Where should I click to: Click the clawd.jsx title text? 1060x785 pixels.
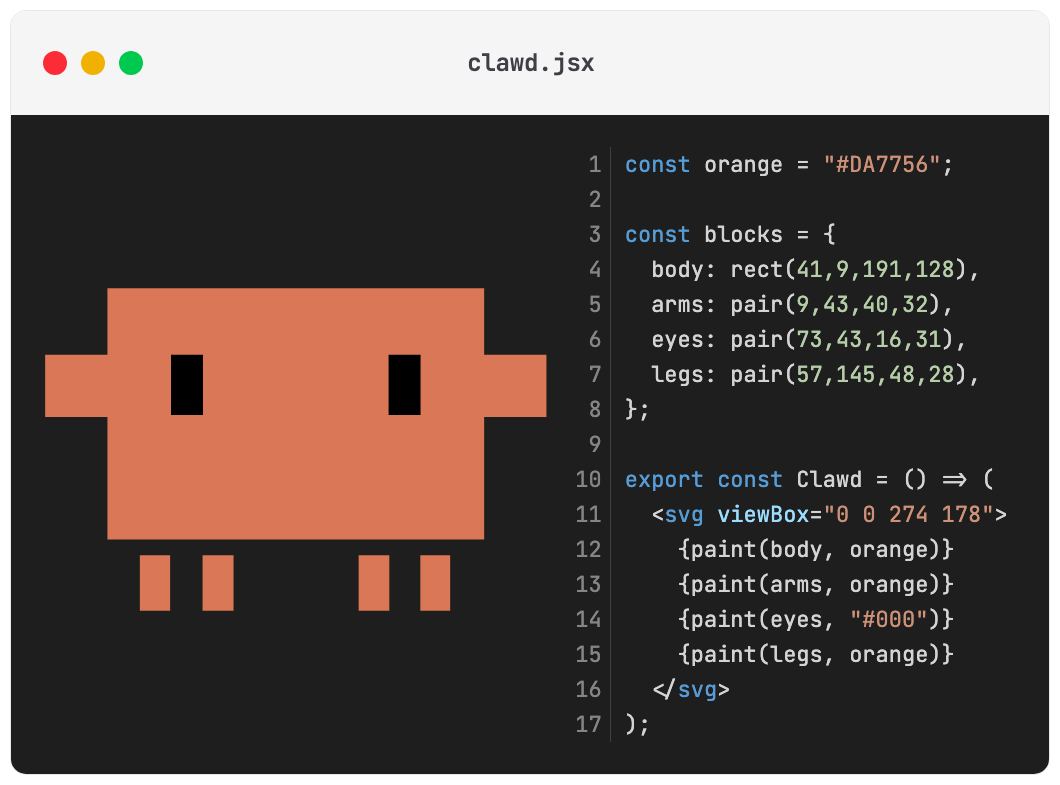click(531, 63)
